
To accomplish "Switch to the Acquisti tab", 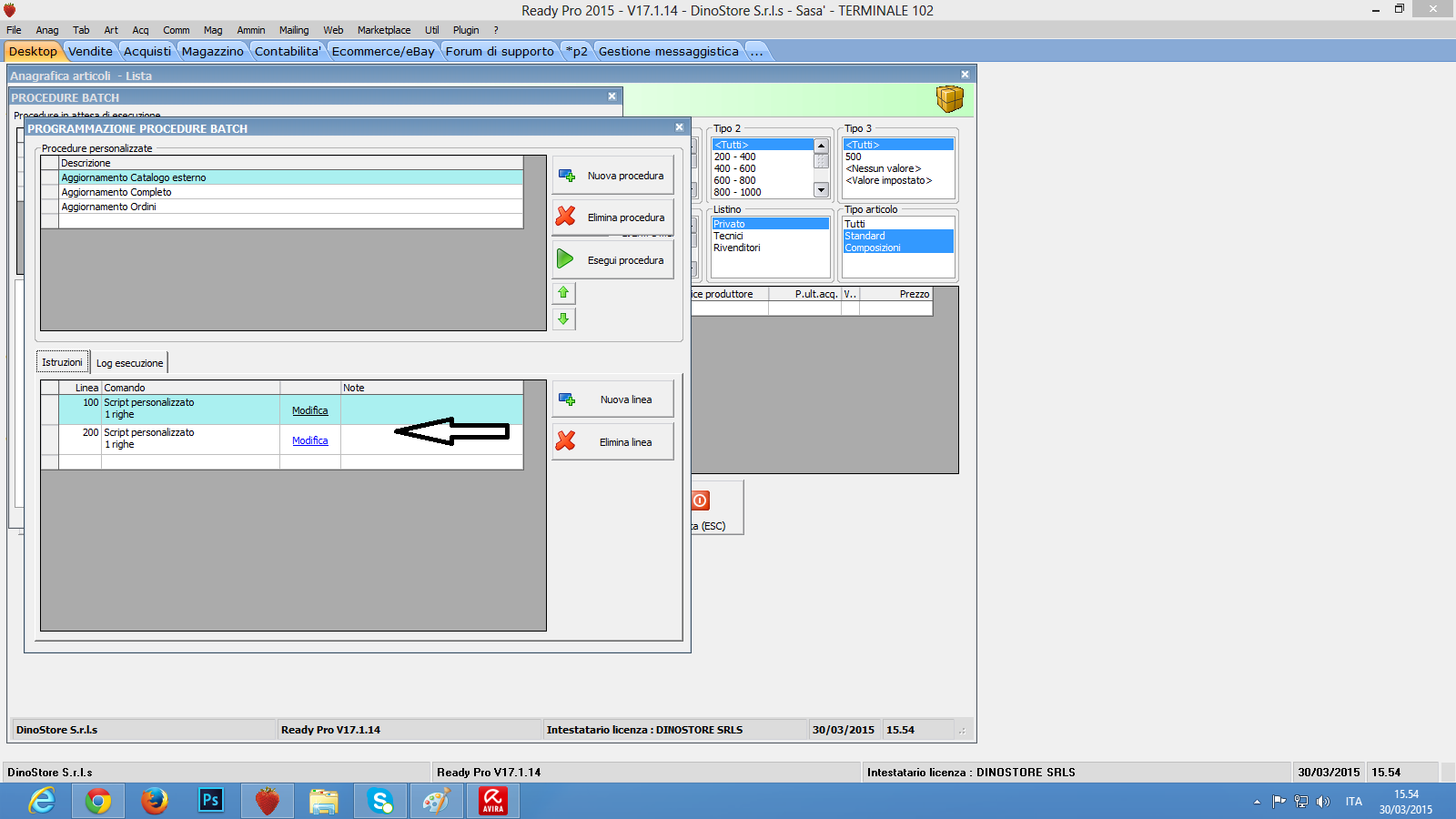I will coord(147,51).
